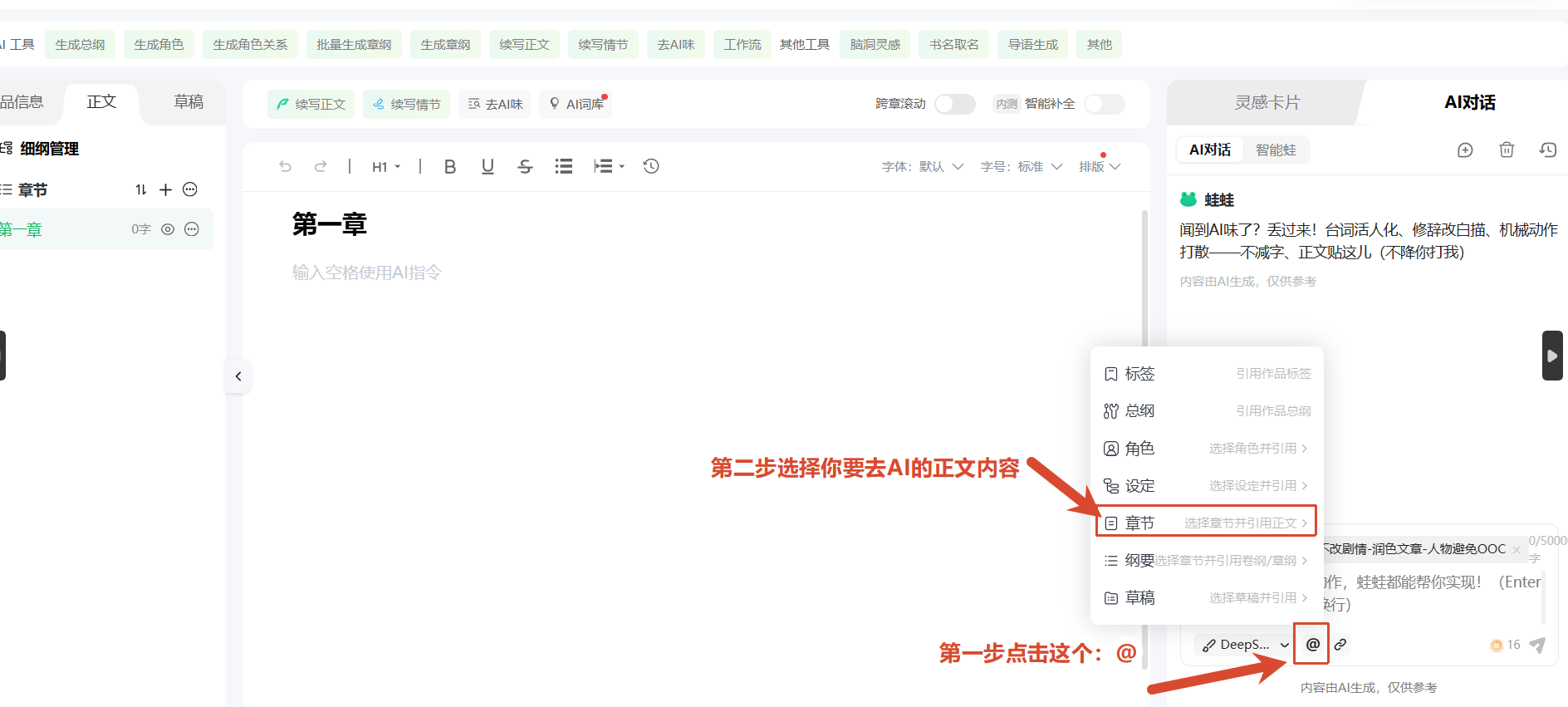Click the link attachment icon
This screenshot has width=1568, height=707.
tap(1340, 645)
